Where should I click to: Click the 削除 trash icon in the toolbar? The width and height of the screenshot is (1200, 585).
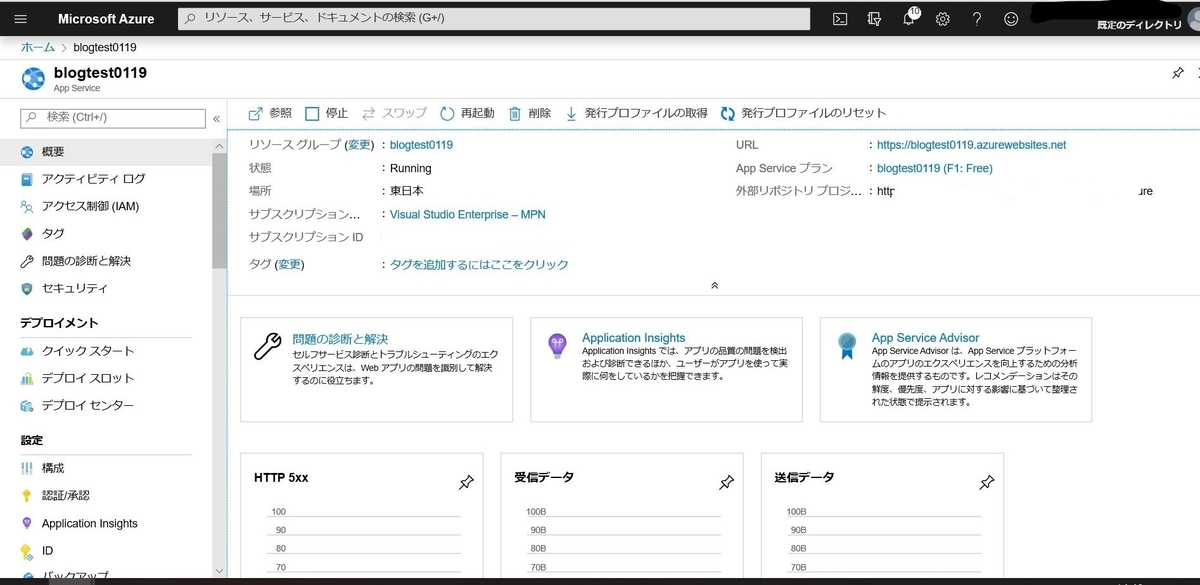click(x=515, y=113)
